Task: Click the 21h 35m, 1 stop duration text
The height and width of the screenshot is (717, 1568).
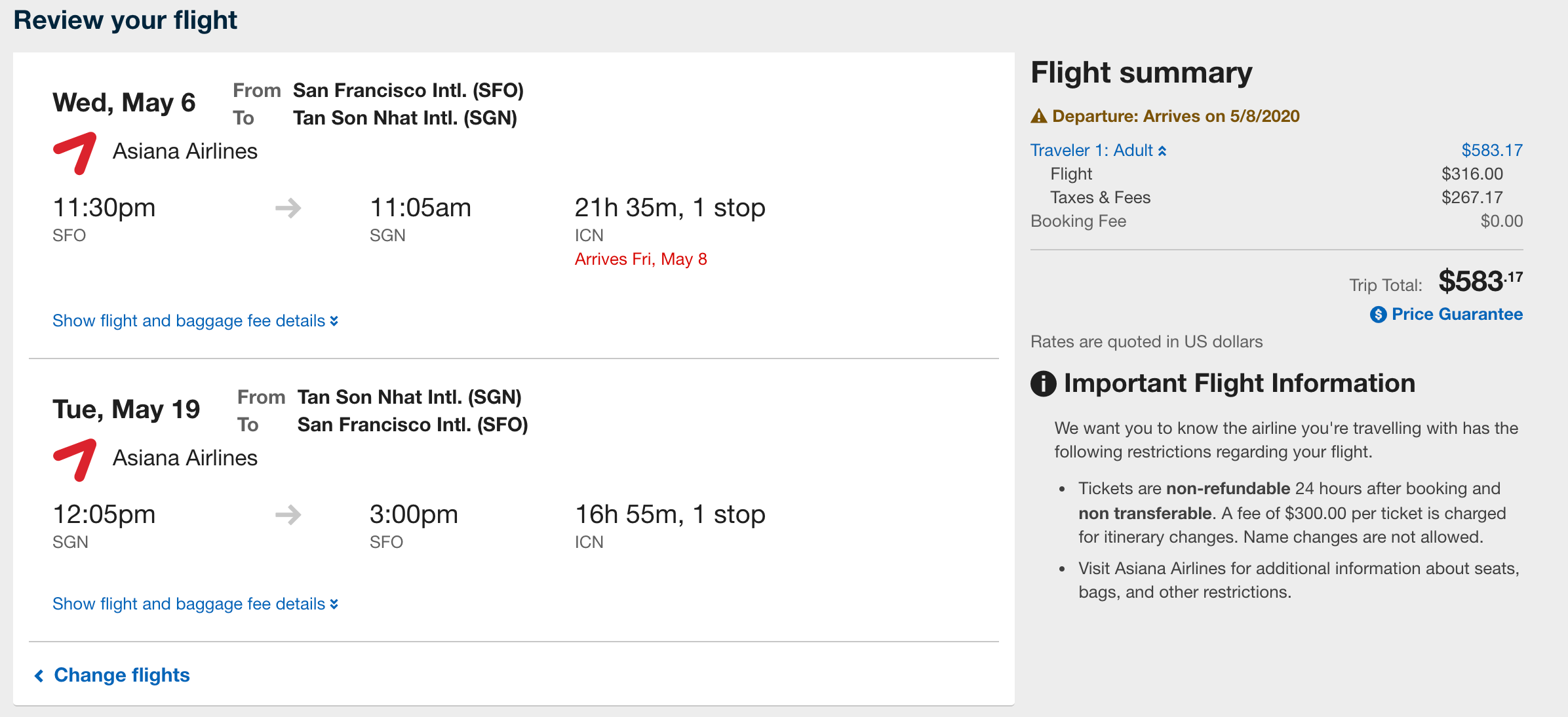Action: click(x=669, y=208)
